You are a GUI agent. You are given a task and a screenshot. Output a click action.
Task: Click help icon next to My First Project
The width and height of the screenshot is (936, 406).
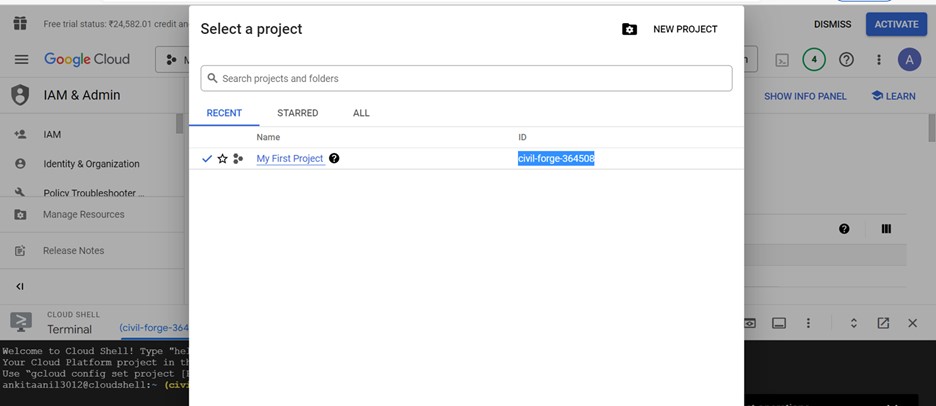point(334,158)
